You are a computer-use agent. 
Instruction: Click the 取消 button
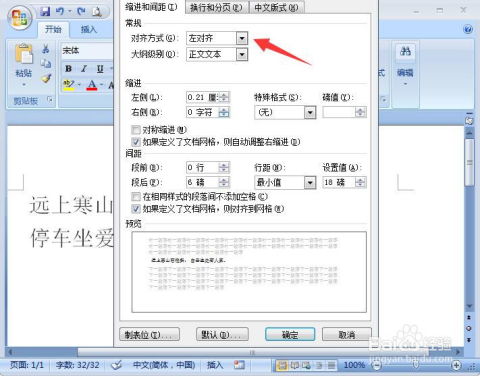point(347,335)
